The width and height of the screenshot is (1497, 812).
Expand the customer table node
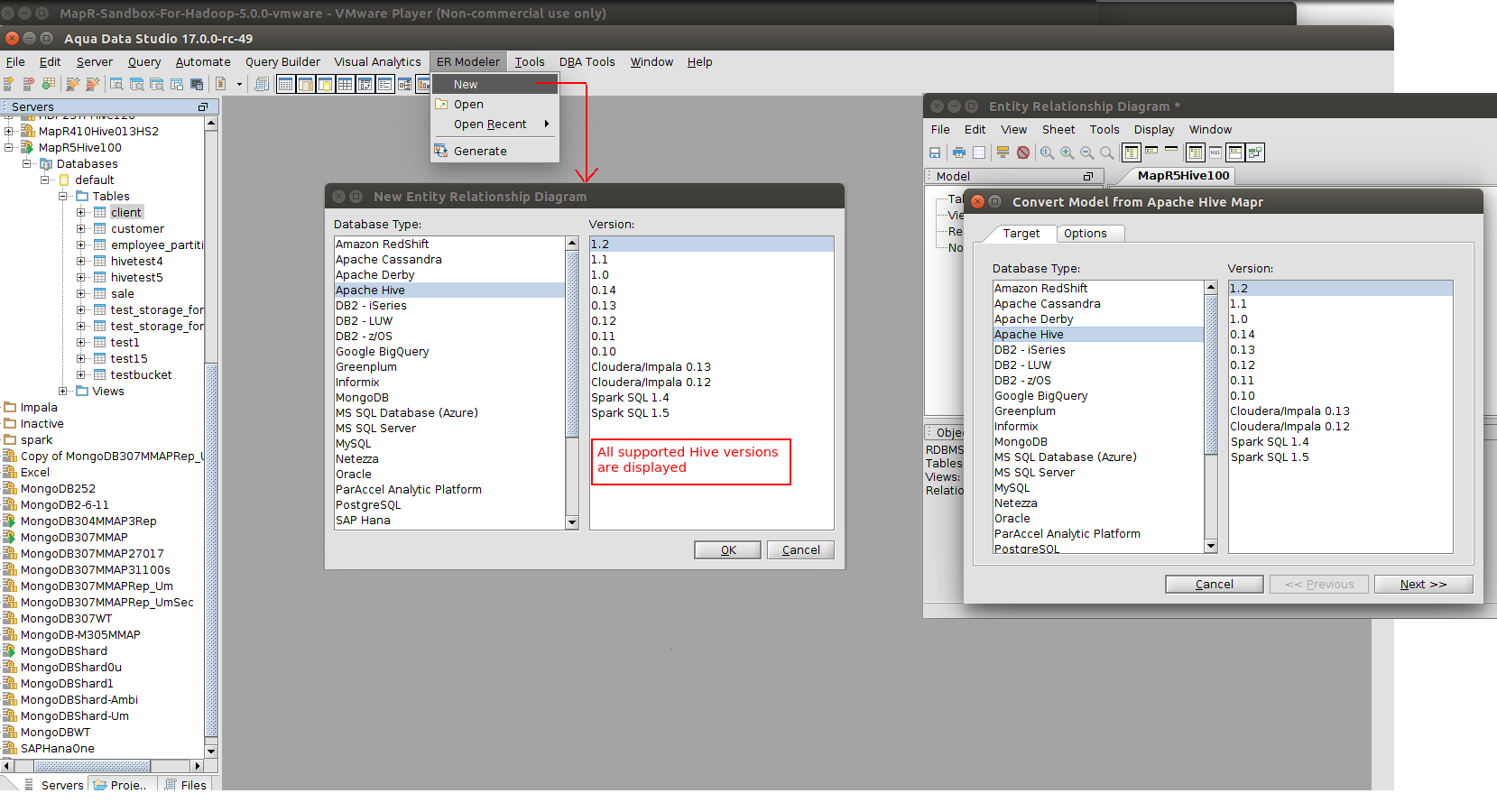(x=80, y=228)
